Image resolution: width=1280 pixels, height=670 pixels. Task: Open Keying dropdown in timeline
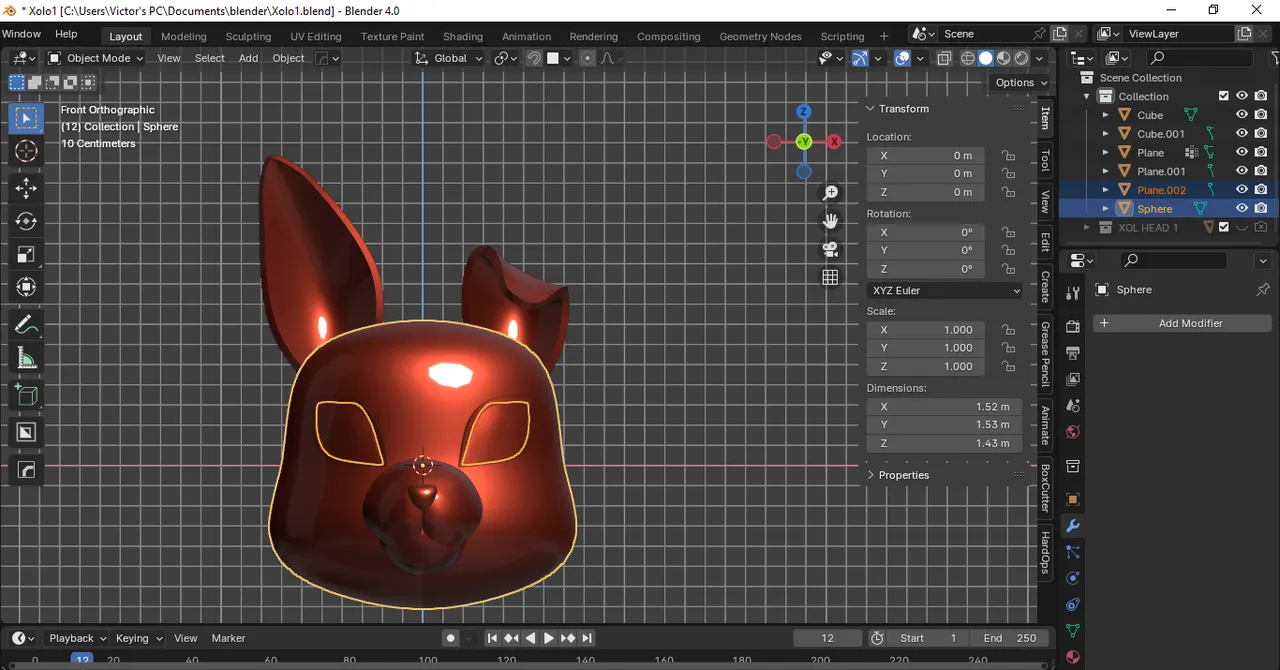coord(138,638)
